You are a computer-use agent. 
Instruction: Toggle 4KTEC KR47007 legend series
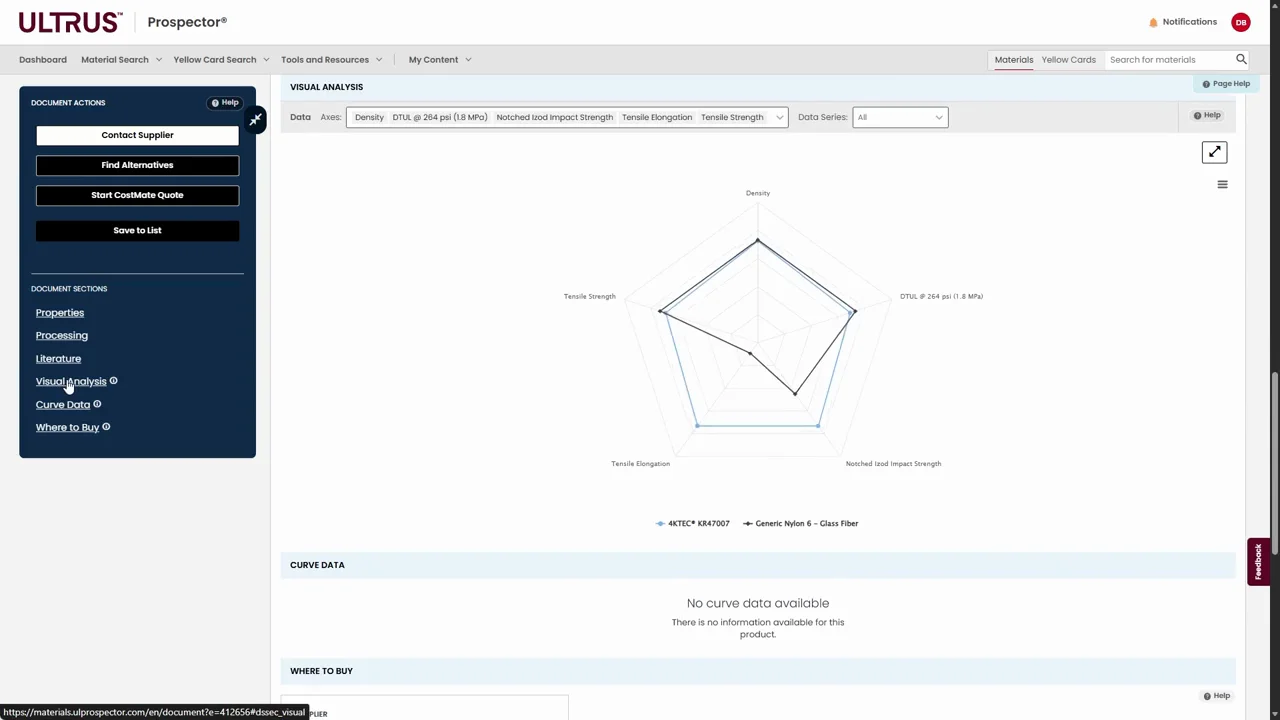693,523
